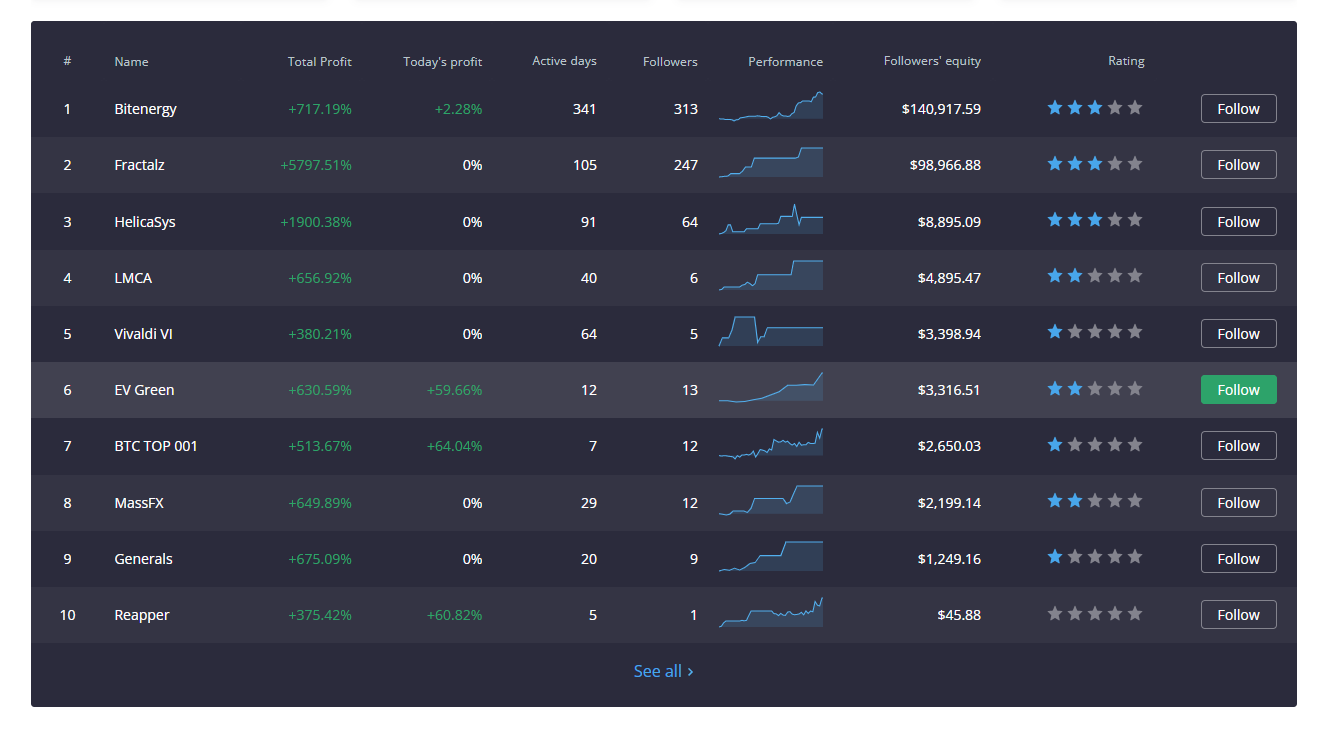Screen dimensions: 1327x736
Task: Follow the Reapper strategy
Action: point(1238,615)
